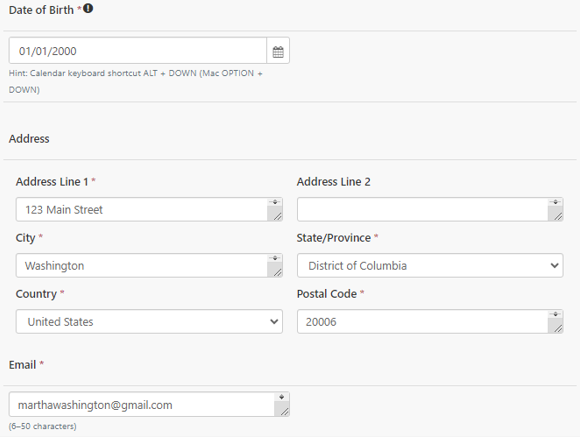This screenshot has width=580, height=437.
Task: Click the Address Line 1 field
Action: [149, 209]
